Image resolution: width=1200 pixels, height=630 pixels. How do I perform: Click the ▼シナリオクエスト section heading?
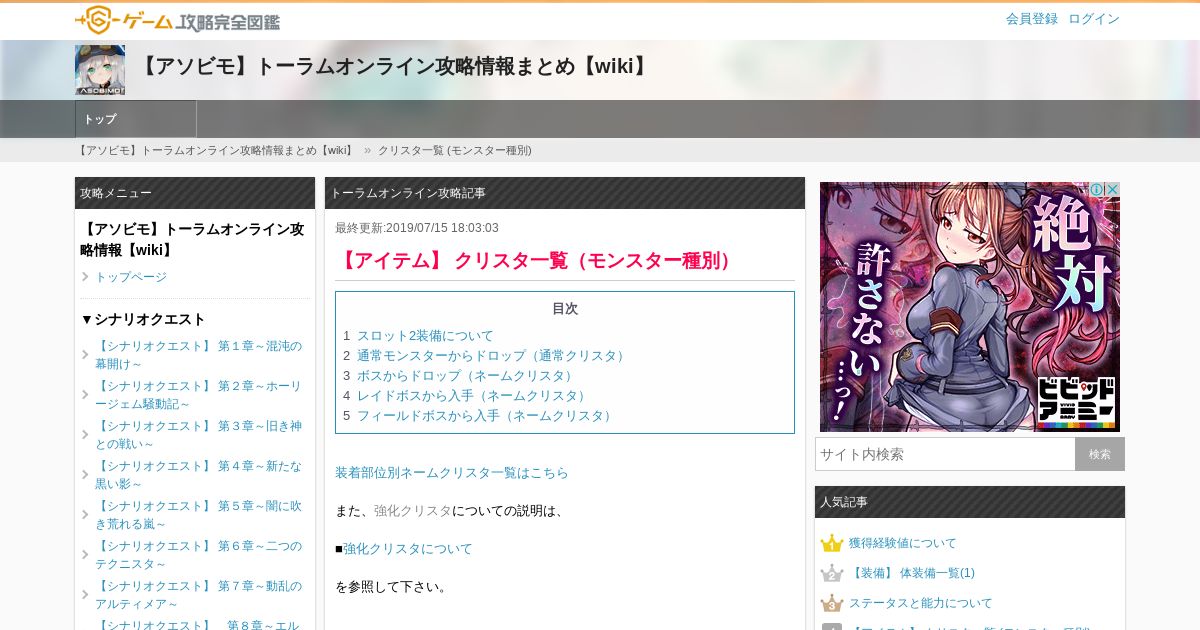tap(143, 319)
